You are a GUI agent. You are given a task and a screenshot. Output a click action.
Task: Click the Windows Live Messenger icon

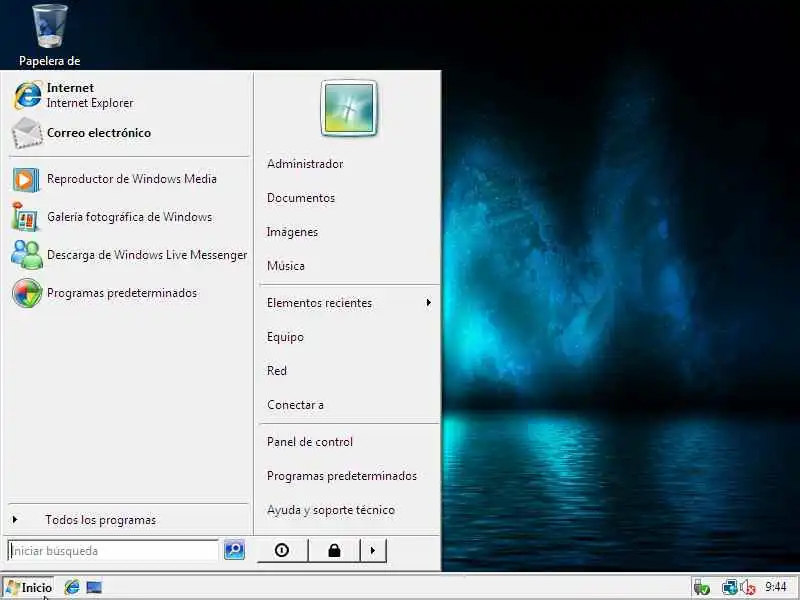27,255
